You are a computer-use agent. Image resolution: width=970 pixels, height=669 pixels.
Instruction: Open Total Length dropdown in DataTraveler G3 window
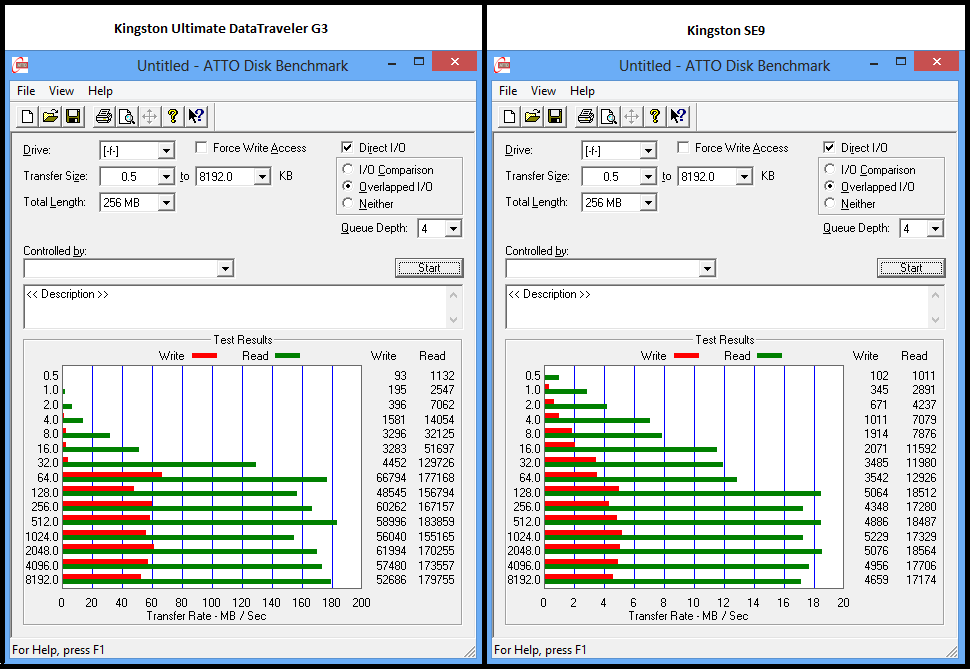[166, 202]
